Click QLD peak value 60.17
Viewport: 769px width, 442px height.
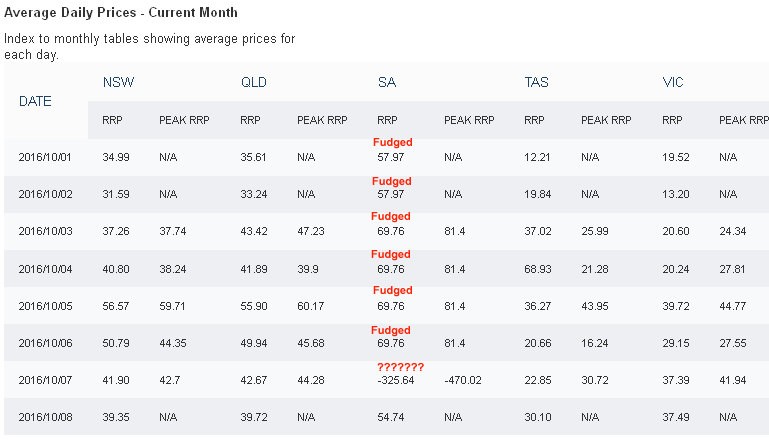tap(310, 306)
